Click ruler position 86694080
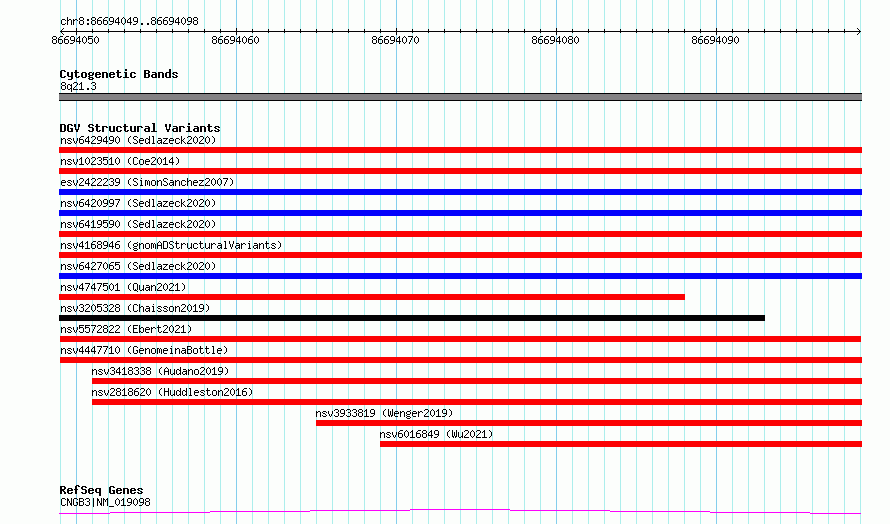890x524 pixels. coord(556,40)
